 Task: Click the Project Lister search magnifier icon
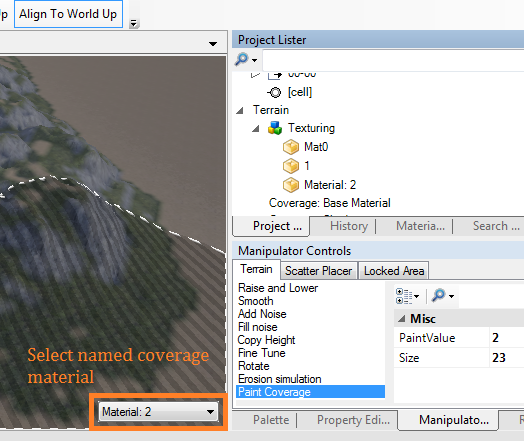point(242,59)
